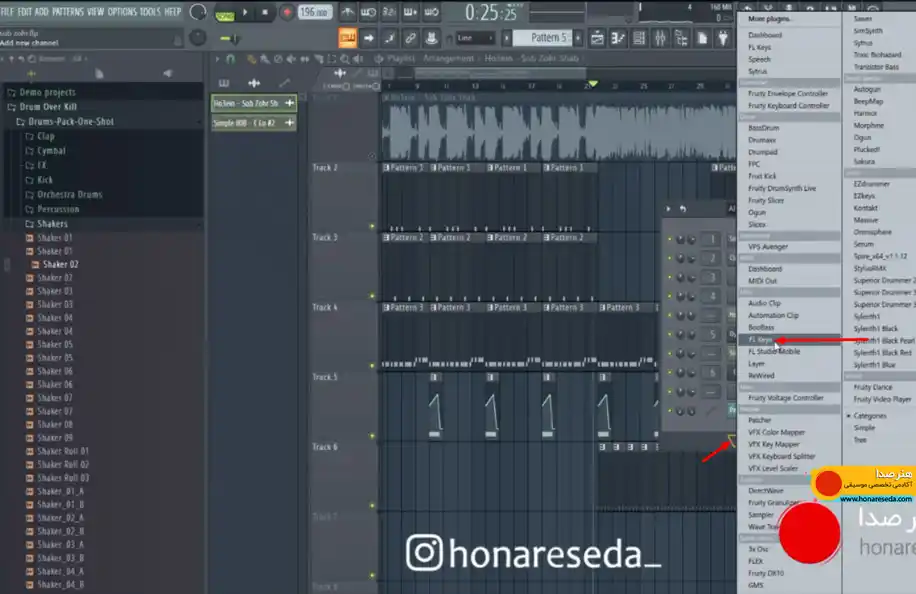Open the PATTERNS menu
Screen dimensions: 916x594
click(x=68, y=12)
